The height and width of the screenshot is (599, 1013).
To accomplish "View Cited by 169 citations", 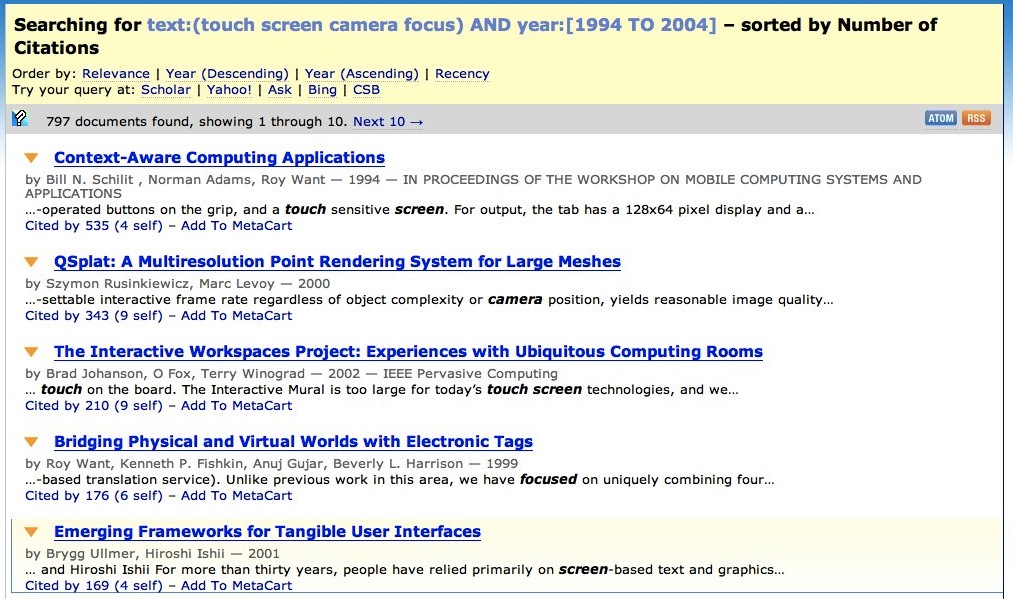I will tap(94, 585).
